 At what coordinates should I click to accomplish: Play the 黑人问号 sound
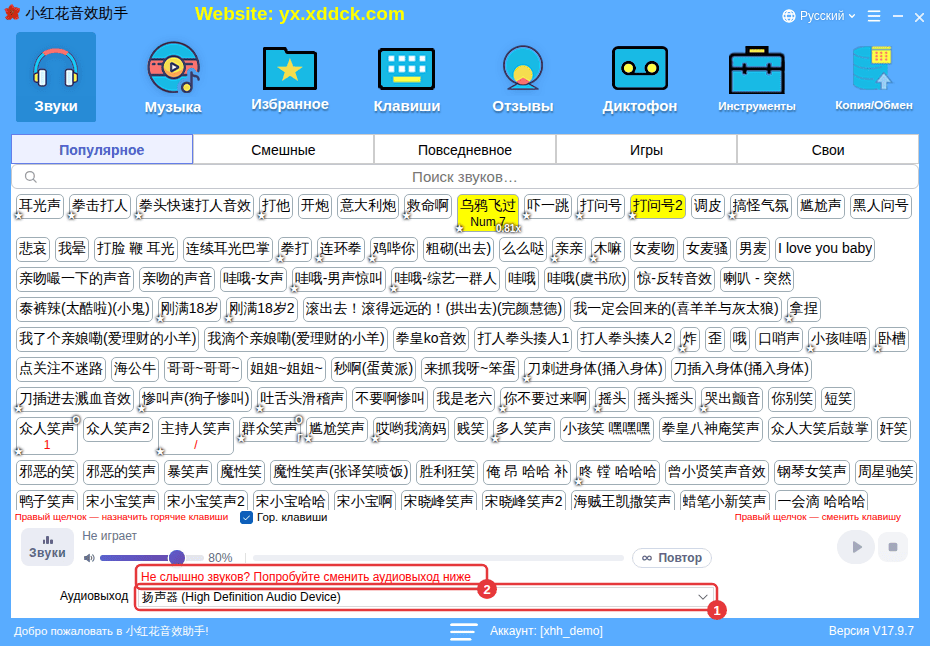click(881, 206)
